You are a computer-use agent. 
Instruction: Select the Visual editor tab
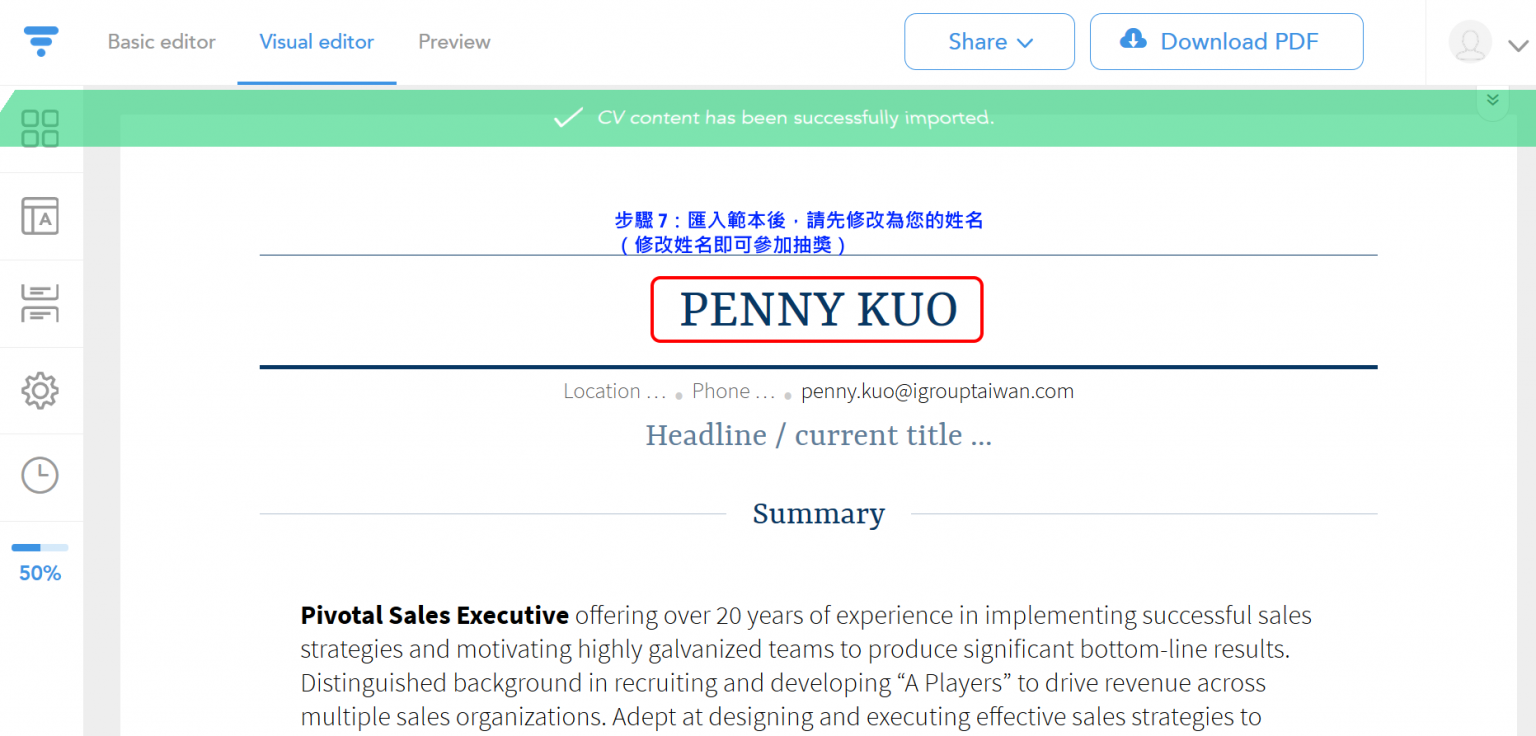317,42
